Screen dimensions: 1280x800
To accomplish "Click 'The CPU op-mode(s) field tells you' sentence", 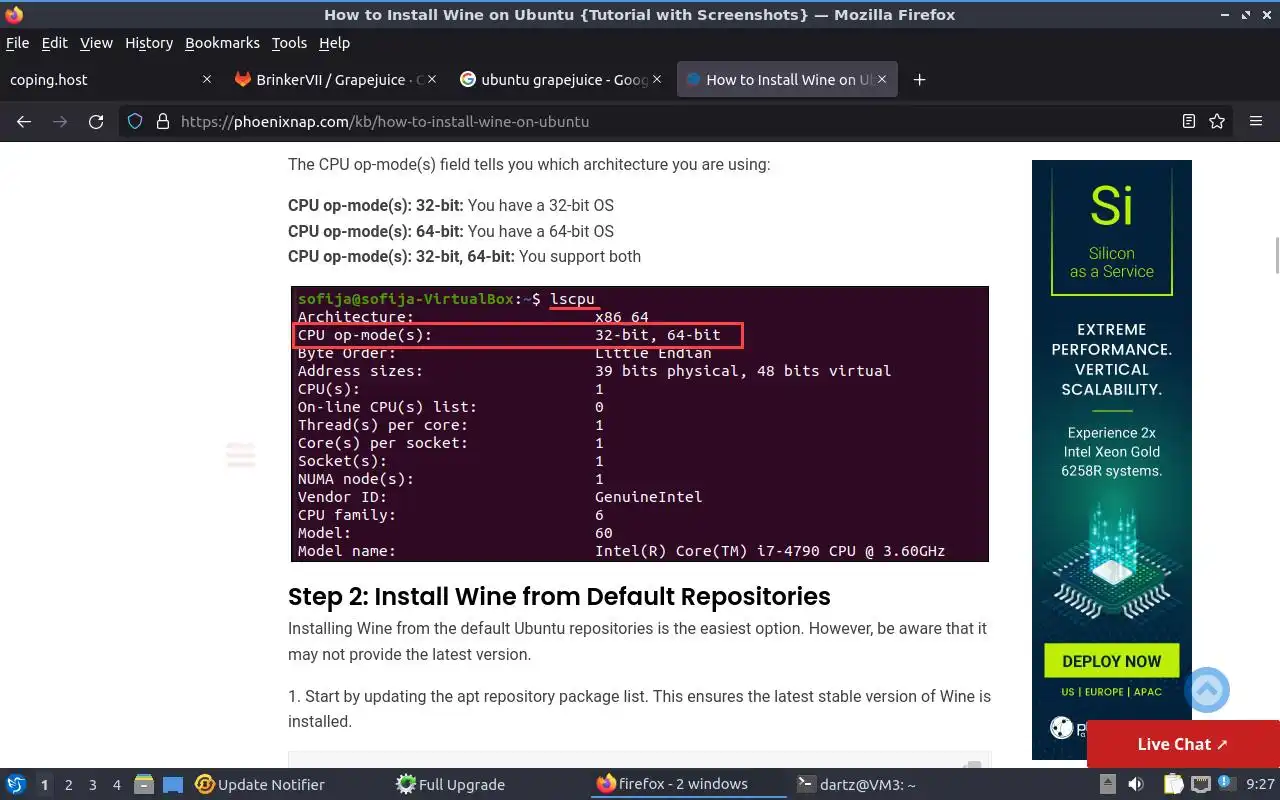I will click(529, 164).
